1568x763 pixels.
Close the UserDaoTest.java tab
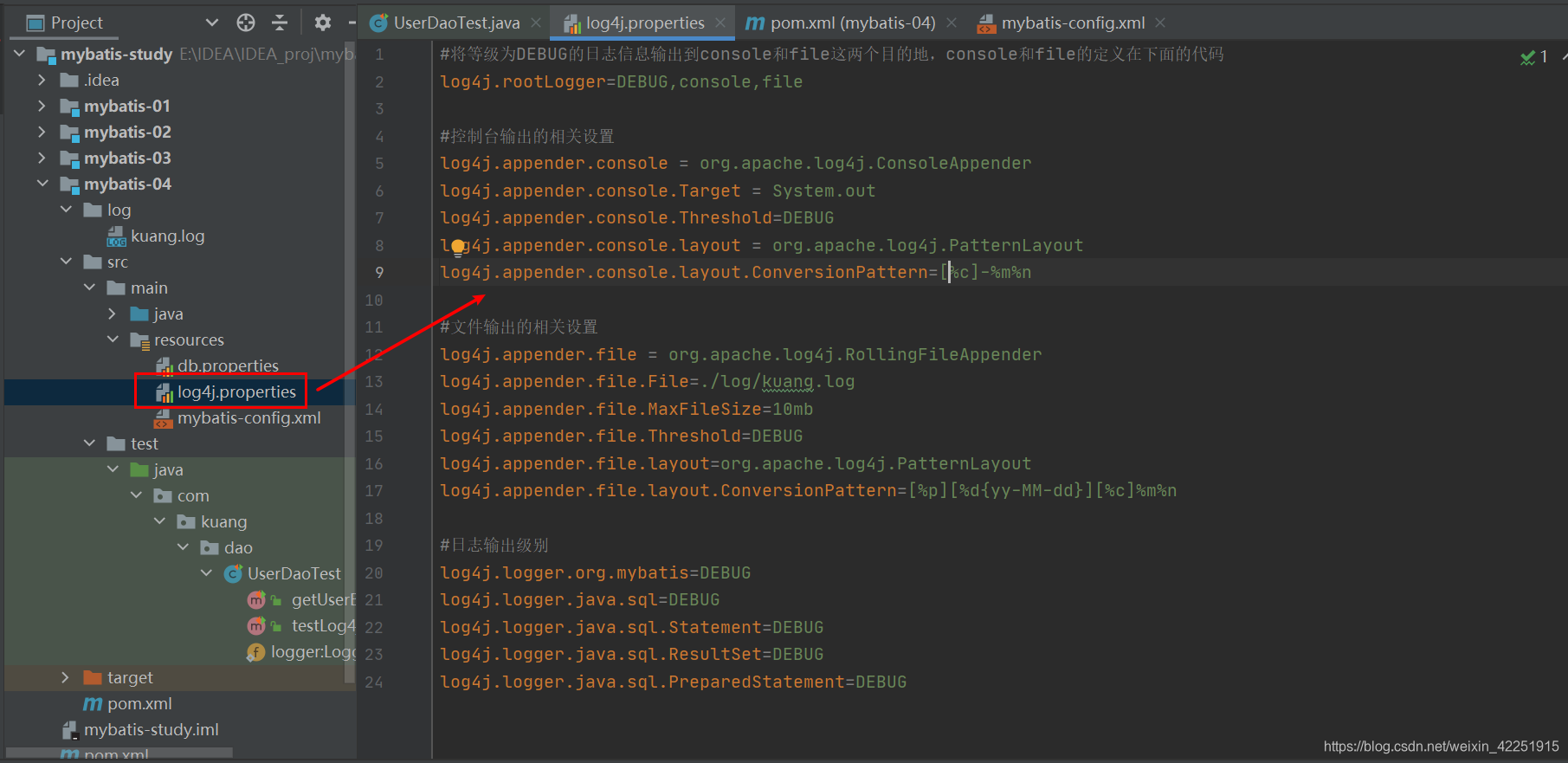pos(536,23)
